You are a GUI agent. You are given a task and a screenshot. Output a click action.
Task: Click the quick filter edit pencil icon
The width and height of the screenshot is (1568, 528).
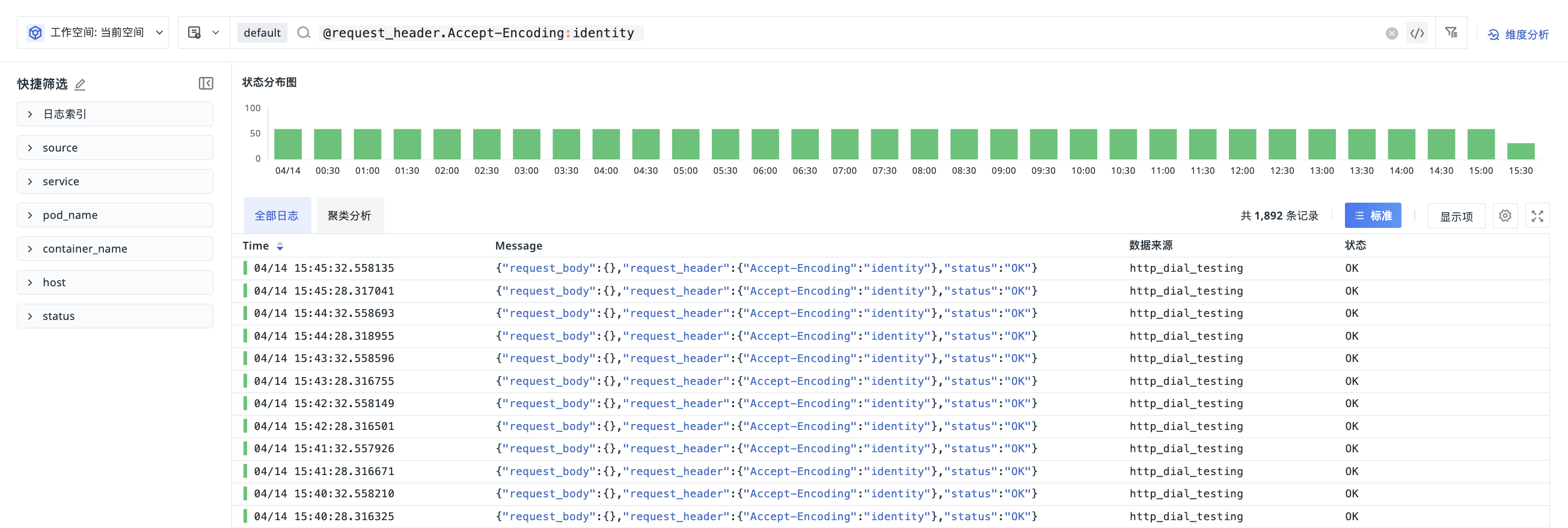click(80, 84)
